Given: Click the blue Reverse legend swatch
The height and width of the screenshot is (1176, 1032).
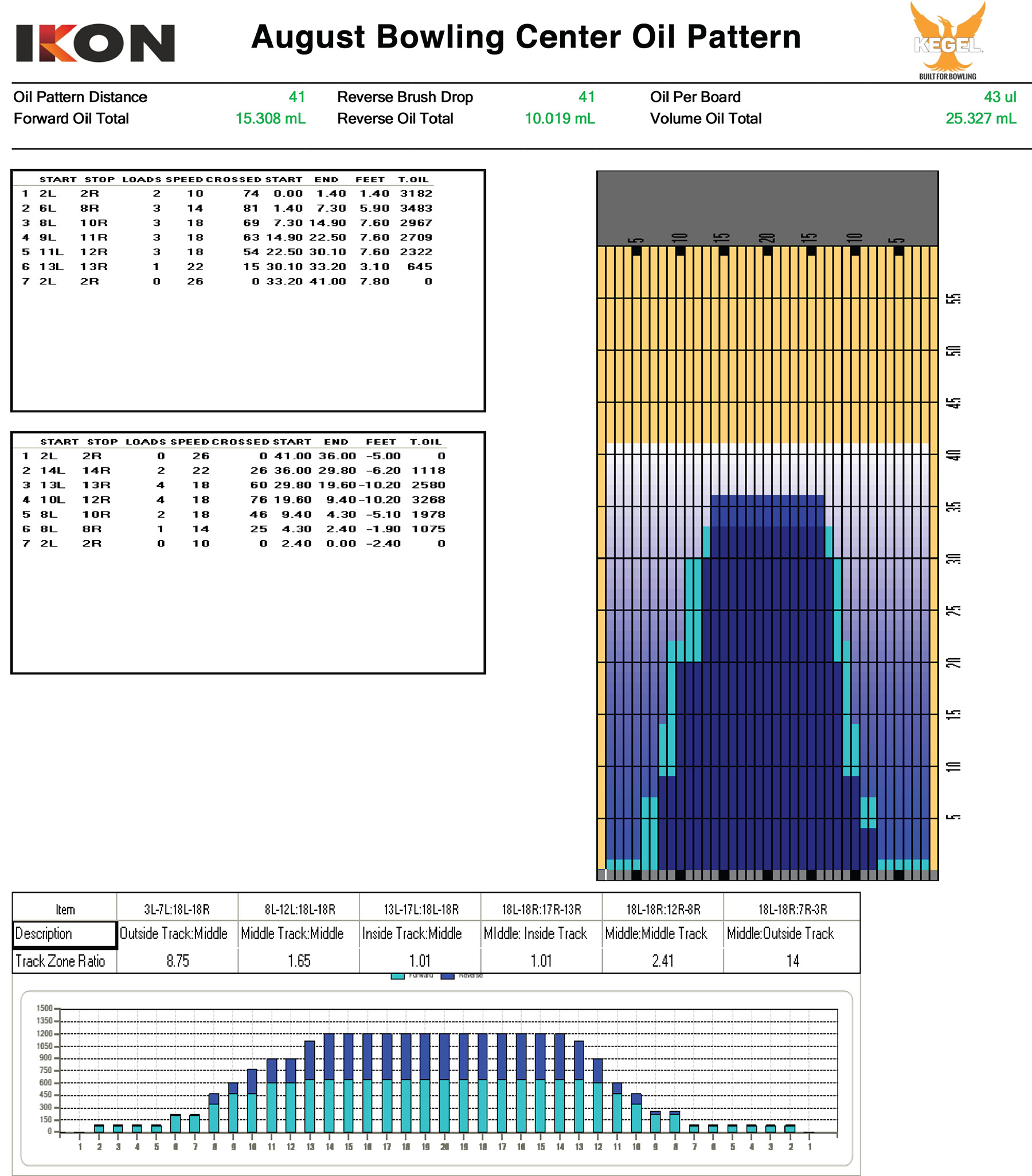Looking at the screenshot, I should tap(448, 976).
